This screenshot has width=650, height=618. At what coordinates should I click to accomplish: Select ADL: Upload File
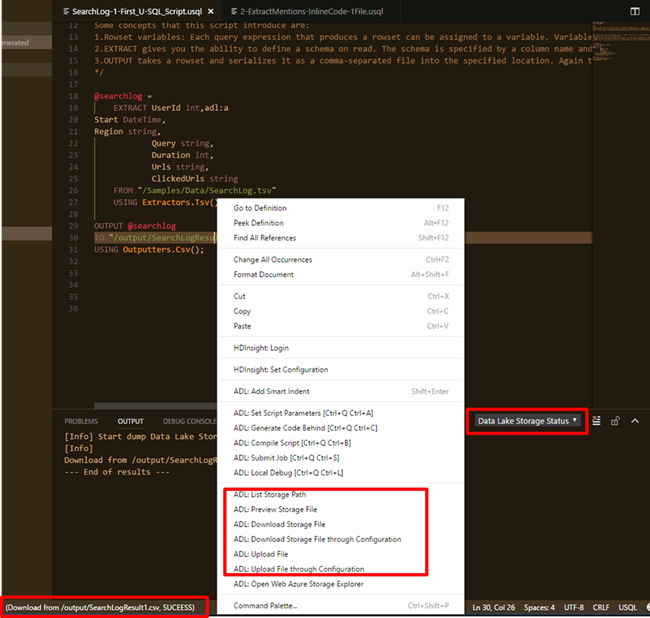(341, 554)
